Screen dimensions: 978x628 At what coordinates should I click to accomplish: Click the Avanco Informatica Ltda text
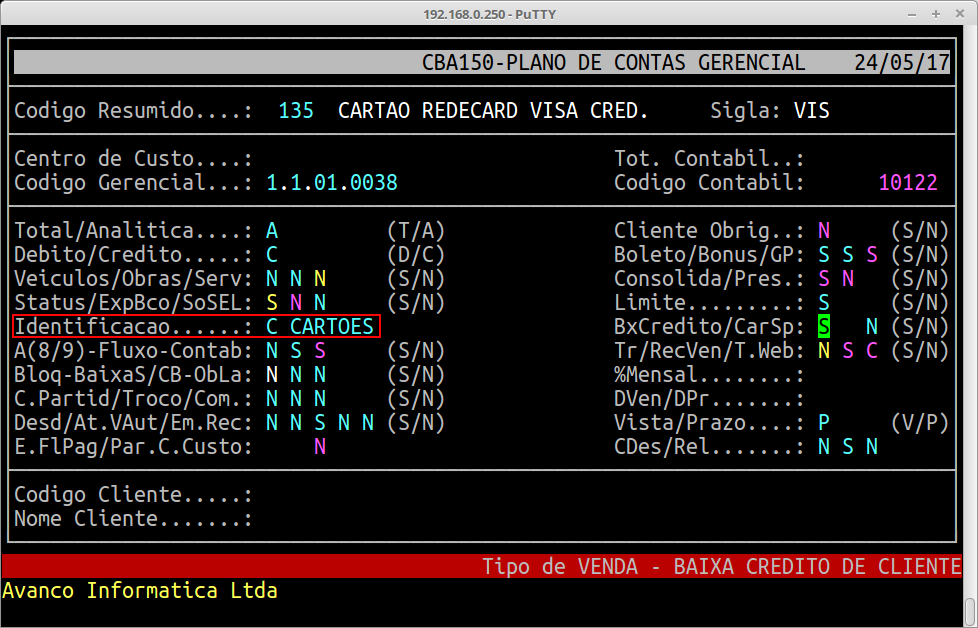(x=140, y=590)
